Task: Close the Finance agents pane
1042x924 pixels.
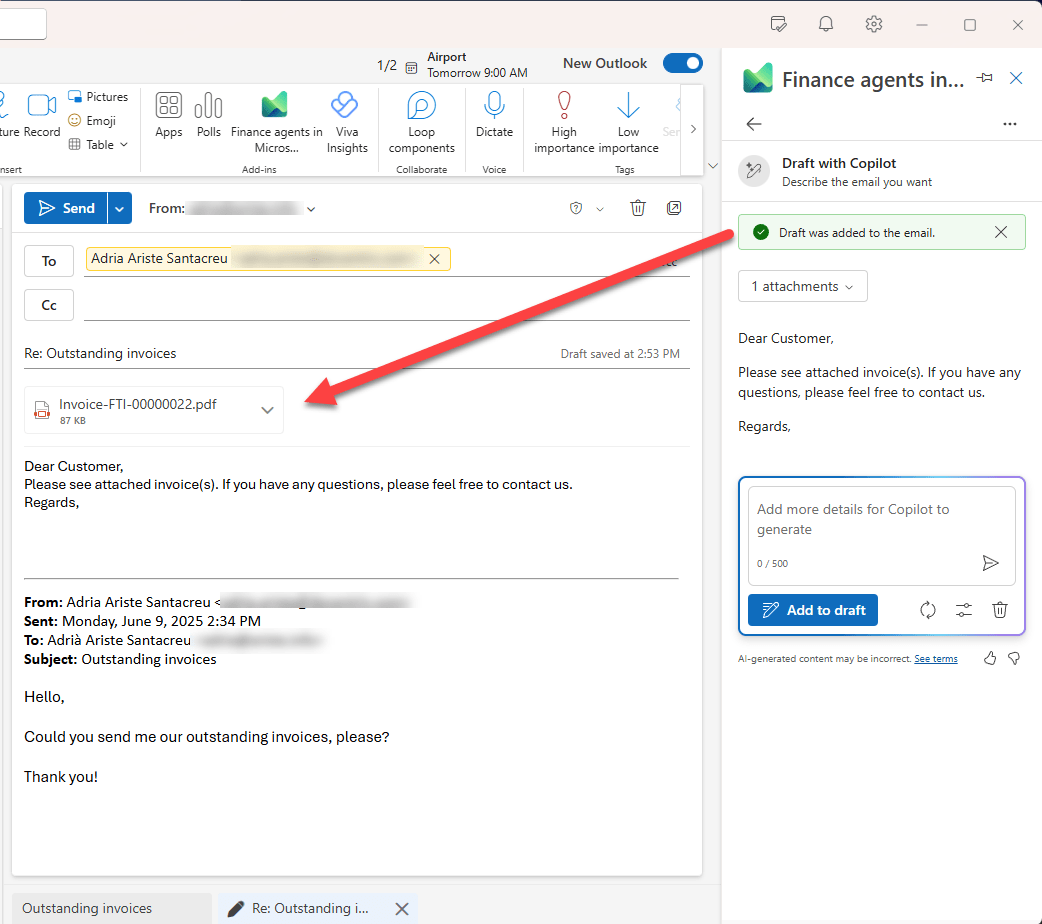Action: click(1016, 78)
